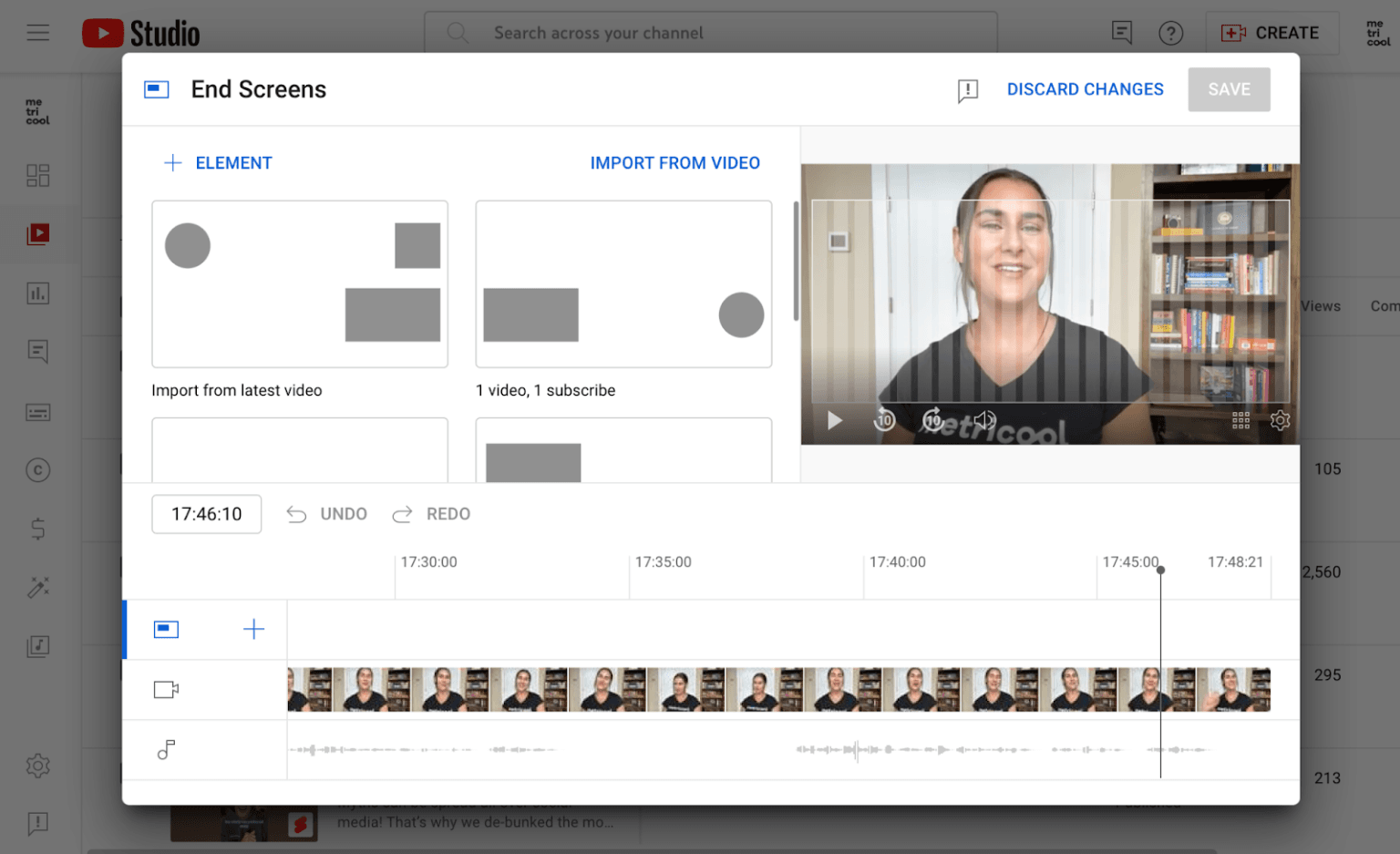This screenshot has width=1400, height=854.
Task: Expand the main navigation with the hamburger icon
Action: click(37, 32)
